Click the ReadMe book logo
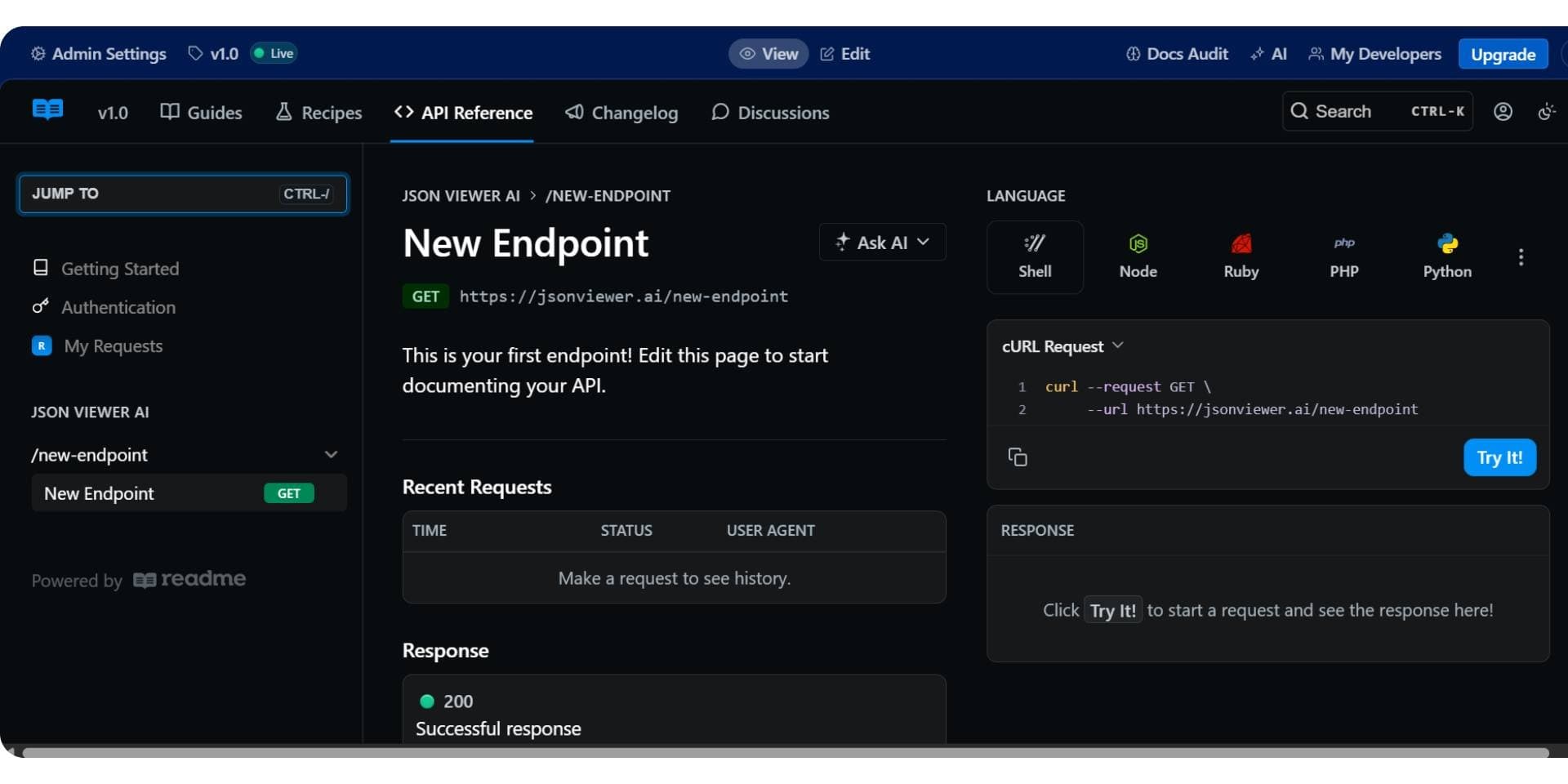This screenshot has width=1568, height=784. point(47,109)
